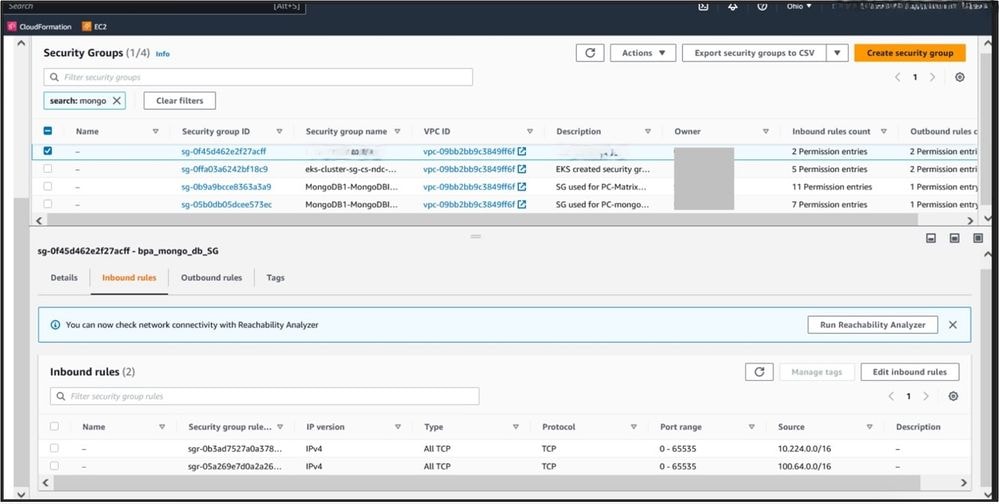
Task: Open Inbound rules table preferences gear
Action: click(953, 396)
